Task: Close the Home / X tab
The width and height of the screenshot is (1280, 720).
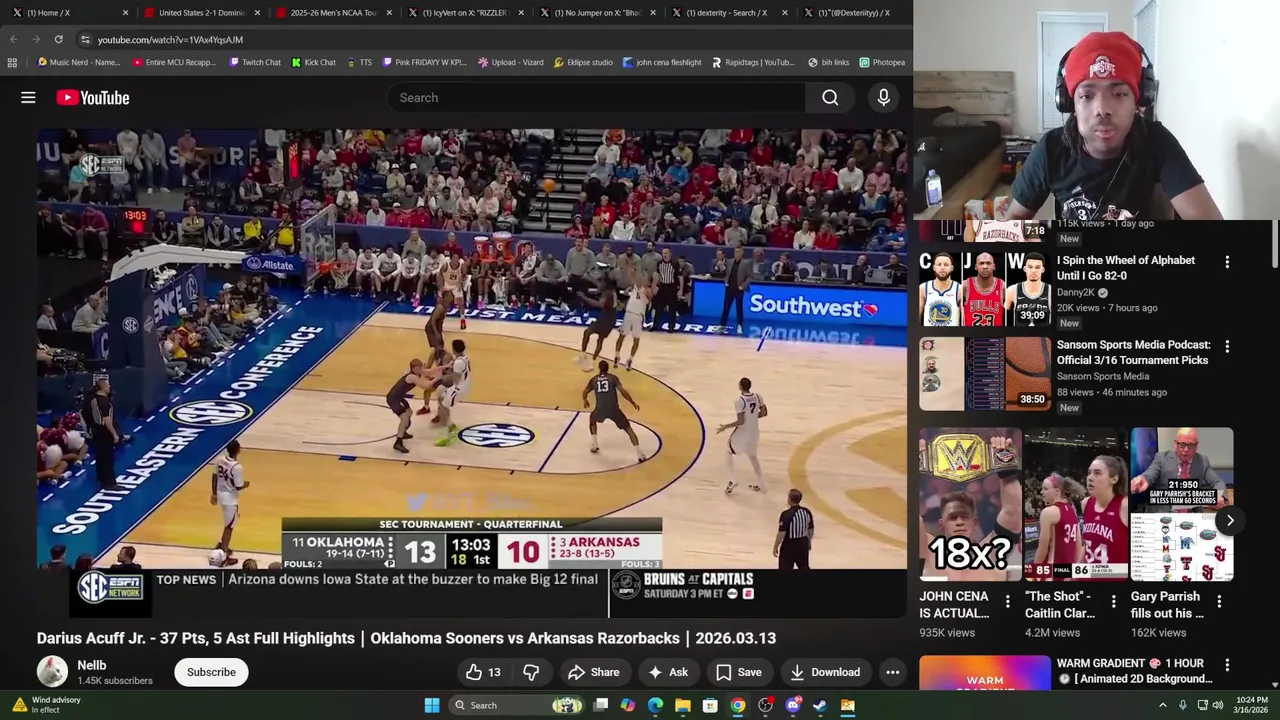Action: click(125, 13)
